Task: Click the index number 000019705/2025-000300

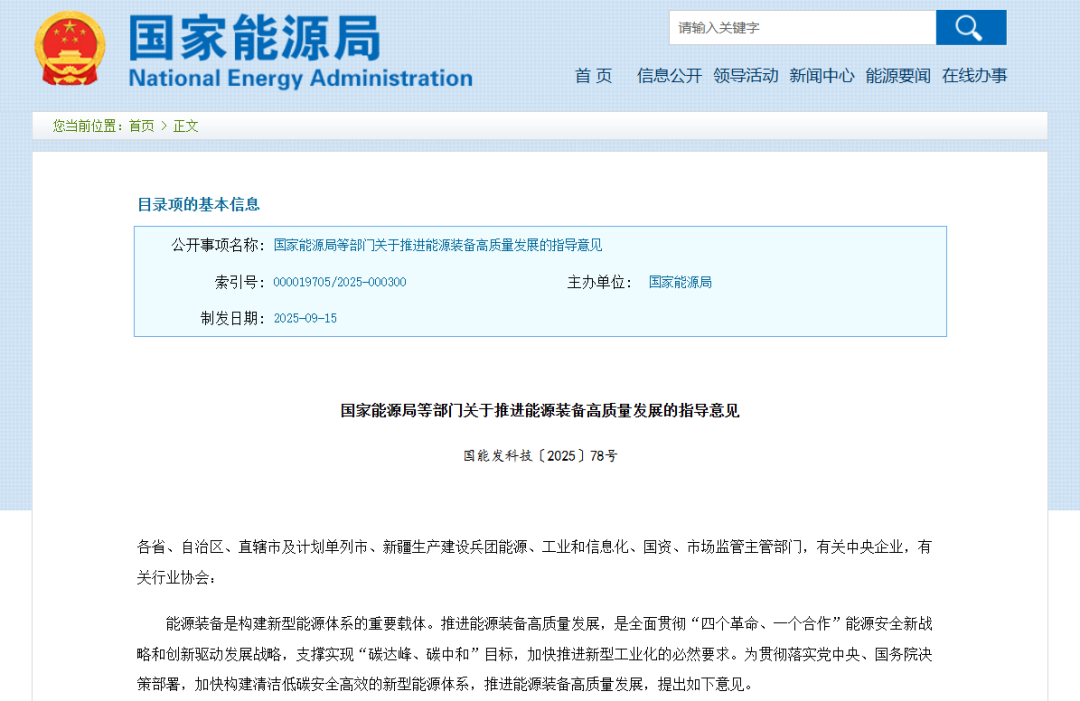Action: pyautogui.click(x=341, y=282)
